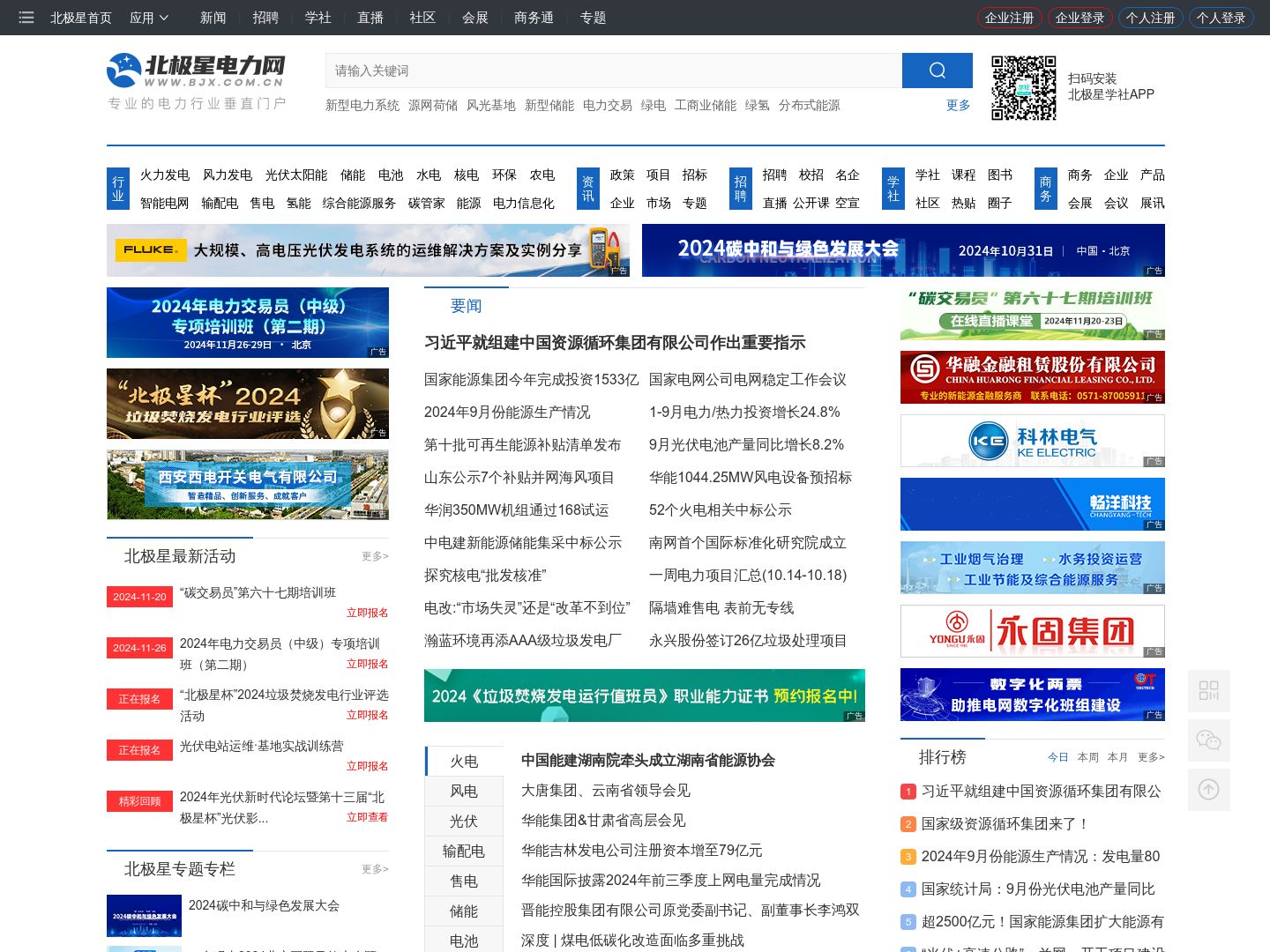Click the 企业注册 button
This screenshot has height=952, width=1270.
point(1009,18)
